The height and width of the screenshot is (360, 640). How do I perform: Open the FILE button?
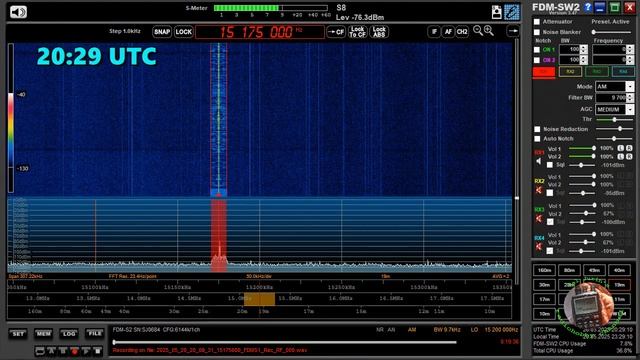(x=94, y=334)
